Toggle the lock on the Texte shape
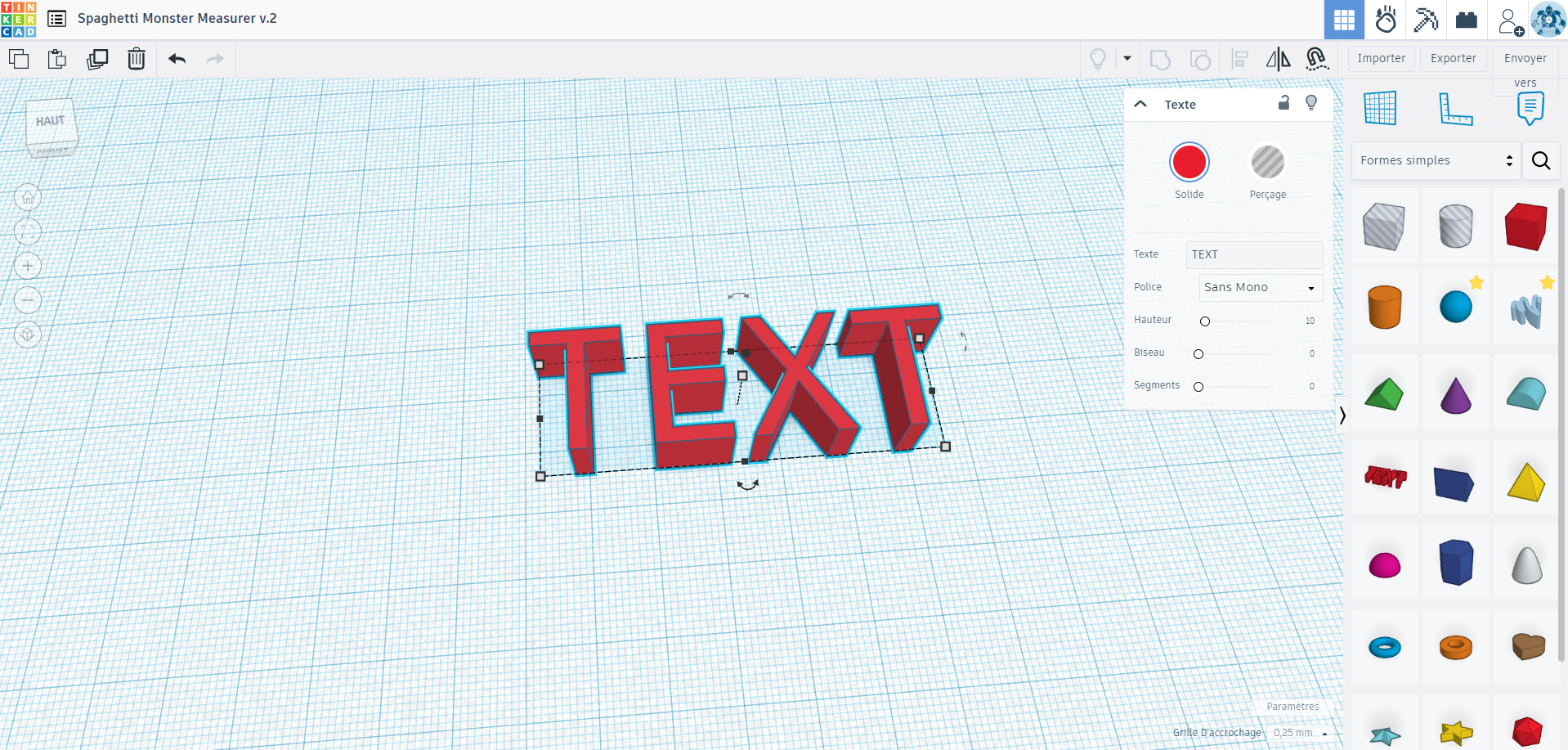This screenshot has height=750, width=1568. click(x=1284, y=102)
